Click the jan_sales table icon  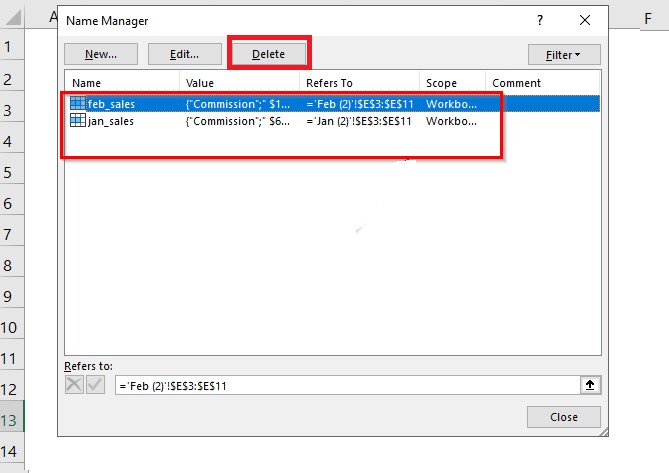point(78,121)
